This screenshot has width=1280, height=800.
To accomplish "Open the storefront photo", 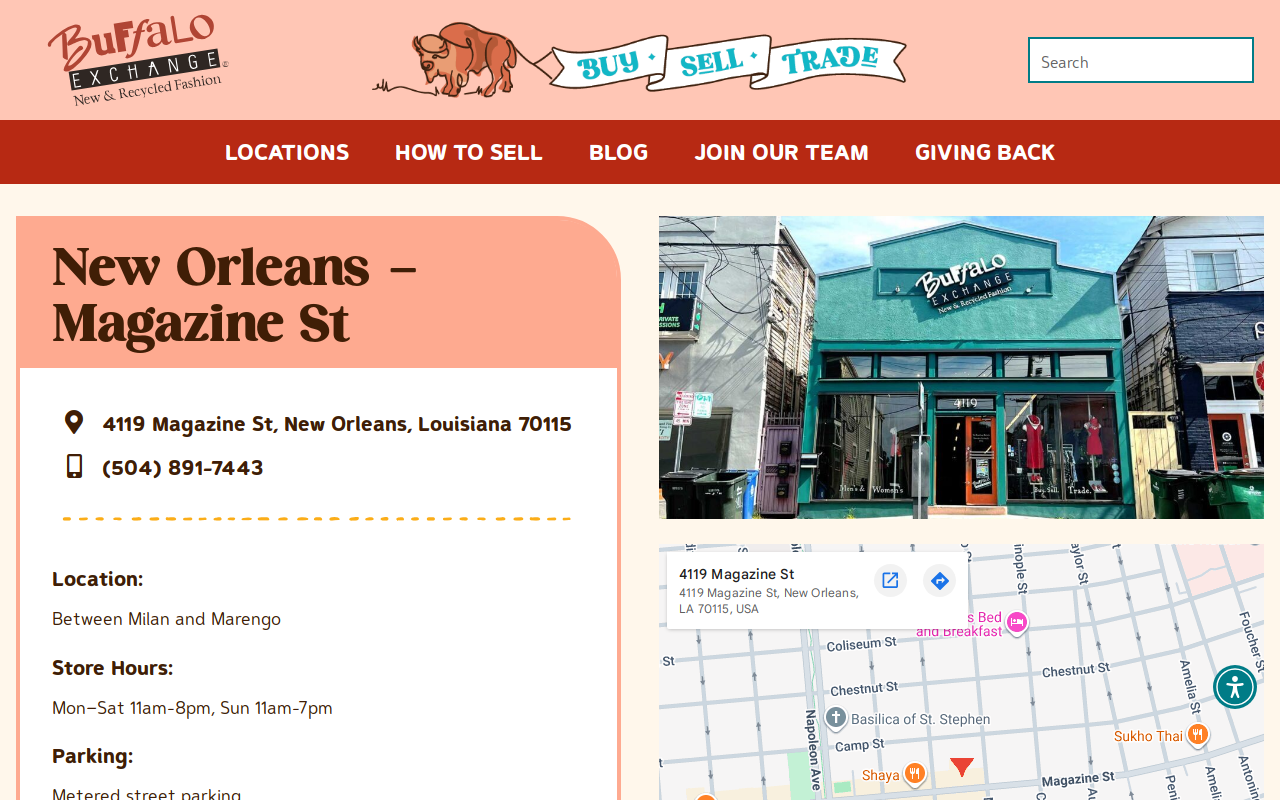I will click(961, 367).
